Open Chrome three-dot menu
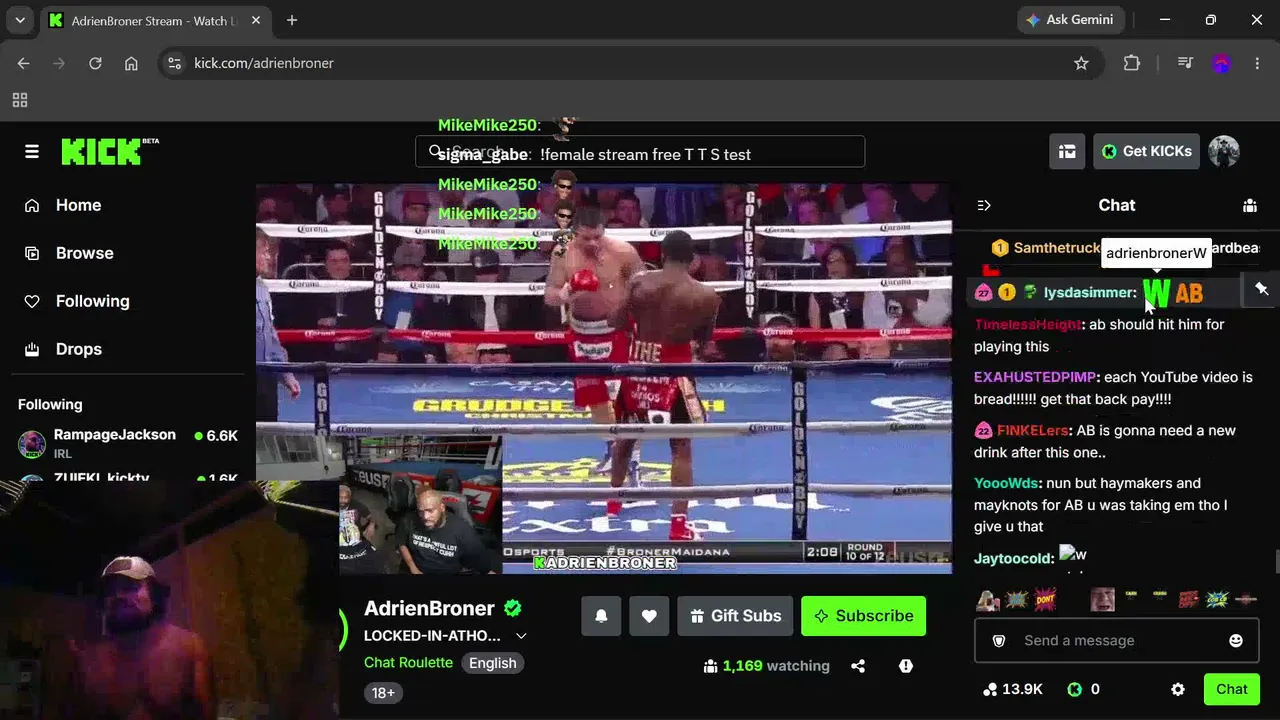This screenshot has width=1280, height=720. coord(1257,63)
